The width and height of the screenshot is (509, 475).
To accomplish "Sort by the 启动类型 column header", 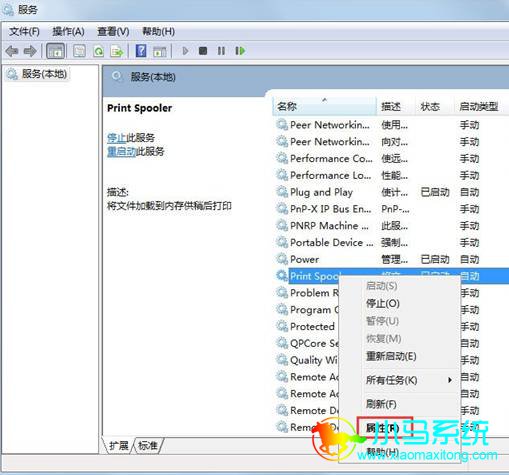I will pos(481,106).
